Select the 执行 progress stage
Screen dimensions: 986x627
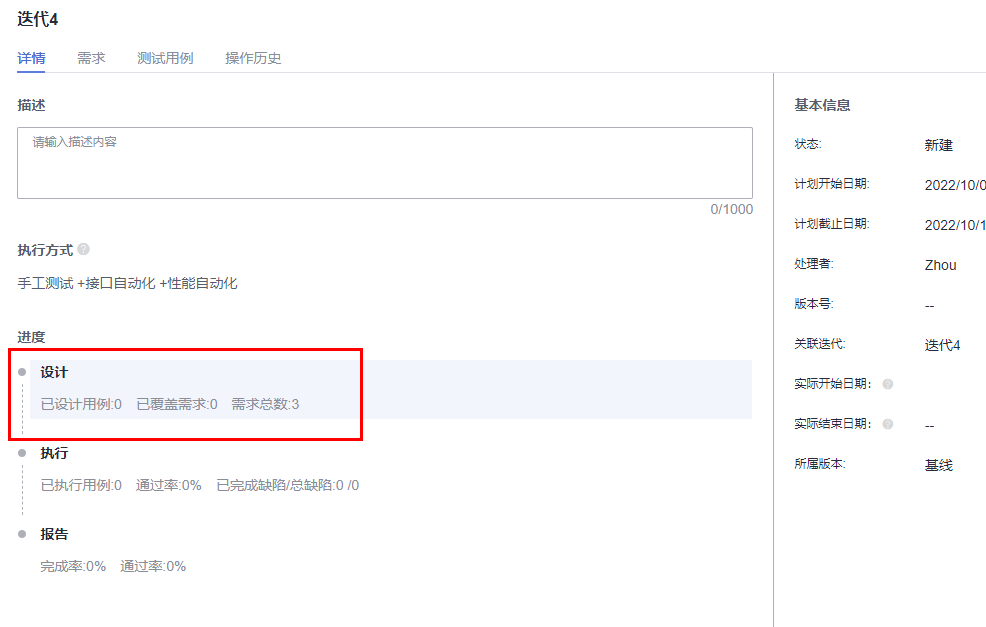coord(54,453)
